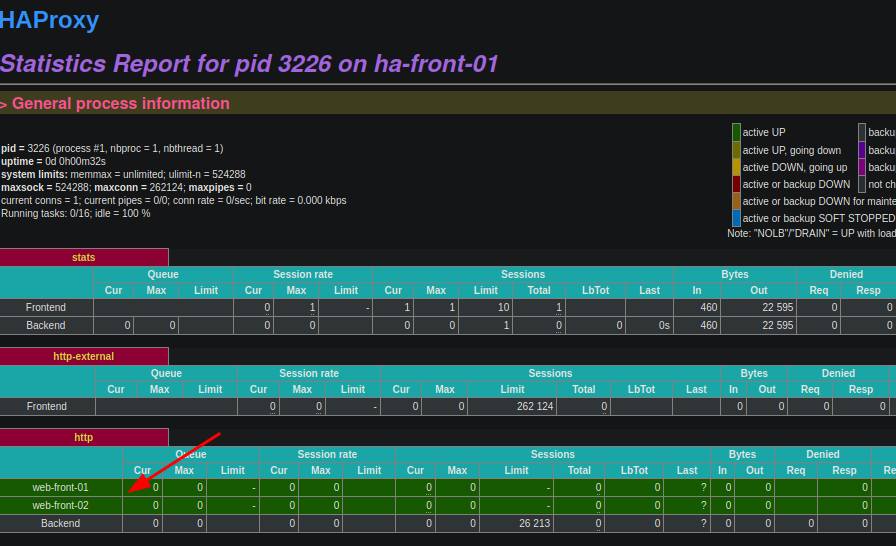Screen dimensions: 896x546
Task: Click the green active UP legend swatch
Action: pyautogui.click(x=736, y=132)
